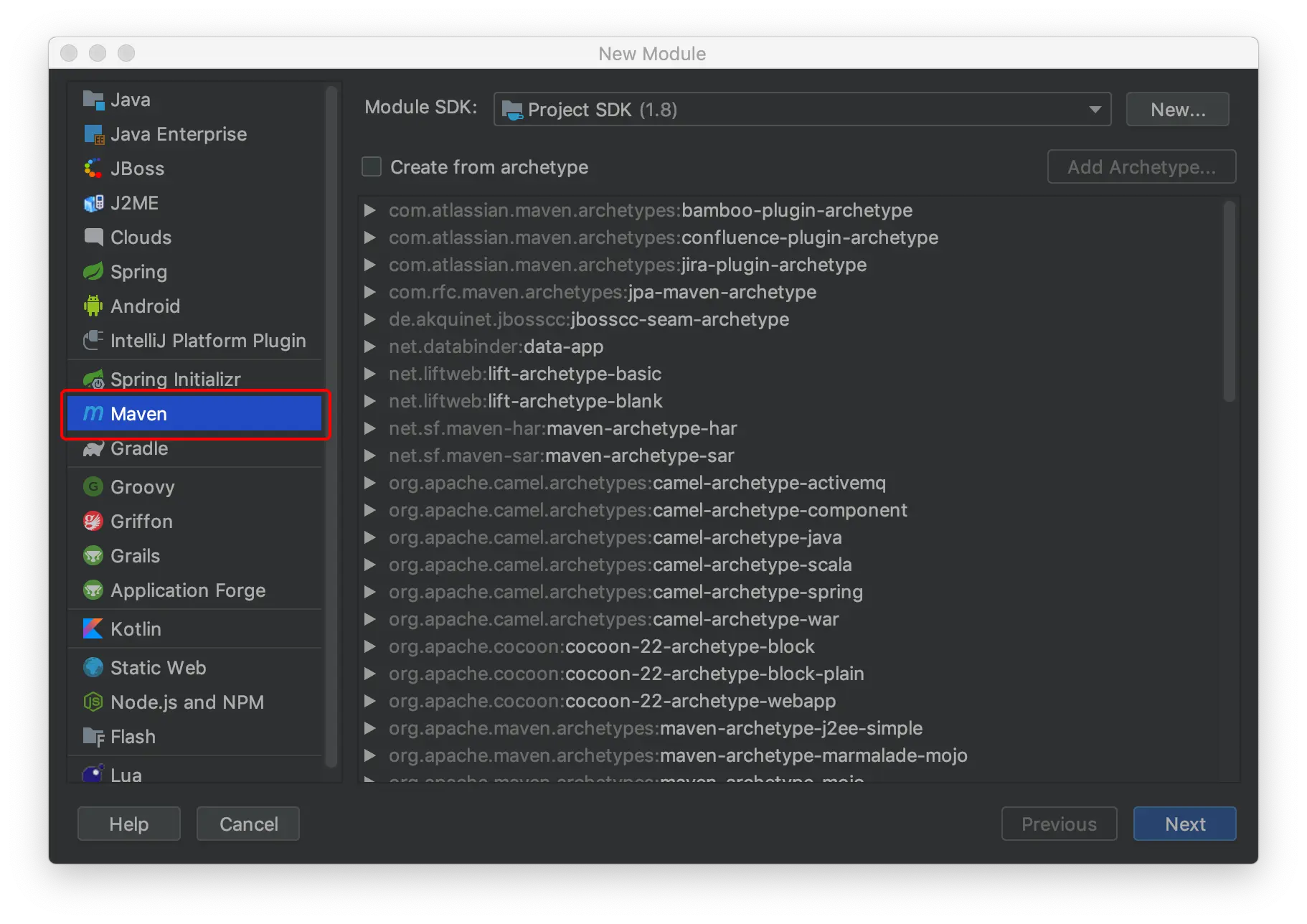Select maven-archetype-har archetype row
This screenshot has height=924, width=1307.
pos(791,428)
